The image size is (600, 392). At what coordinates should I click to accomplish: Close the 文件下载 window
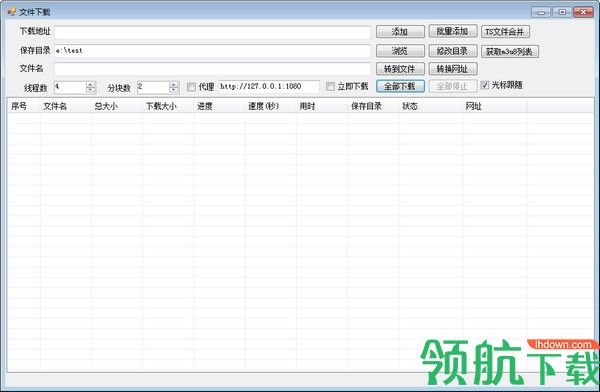coord(583,12)
